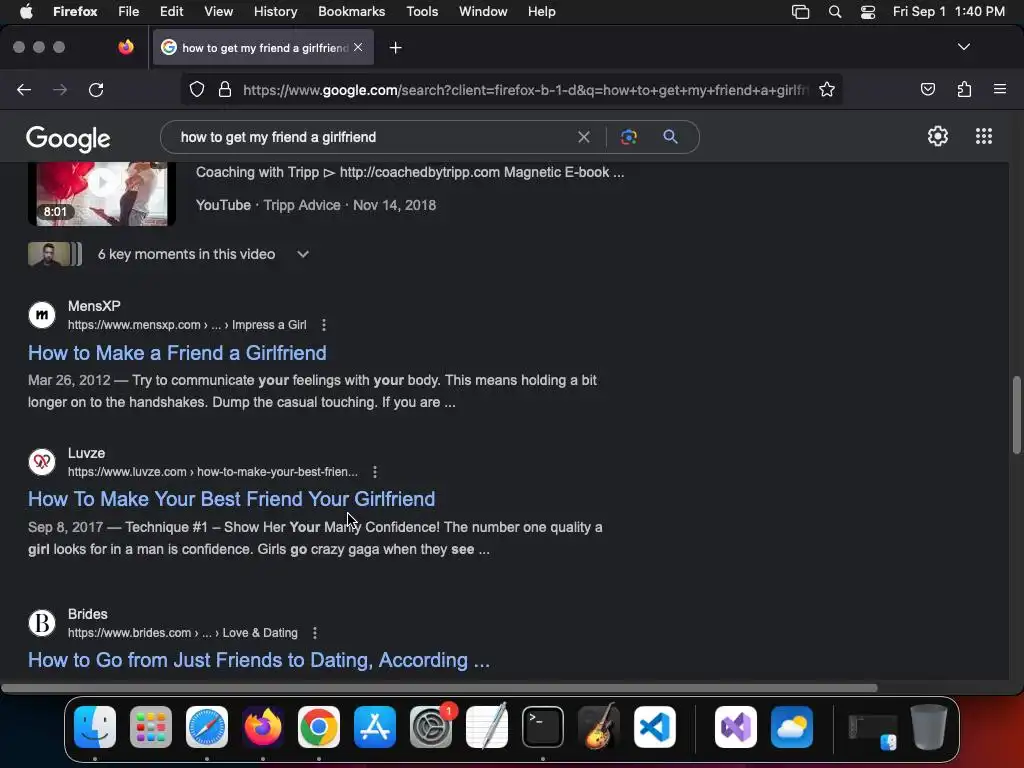Open the Apple menu

26,12
